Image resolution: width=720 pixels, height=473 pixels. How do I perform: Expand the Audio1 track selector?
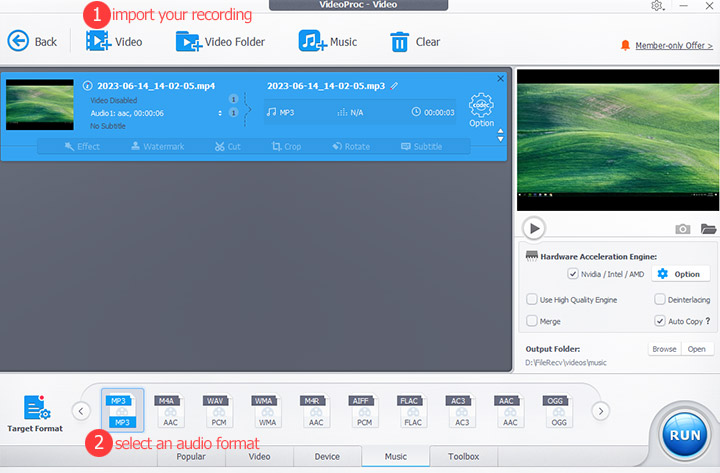(220, 113)
